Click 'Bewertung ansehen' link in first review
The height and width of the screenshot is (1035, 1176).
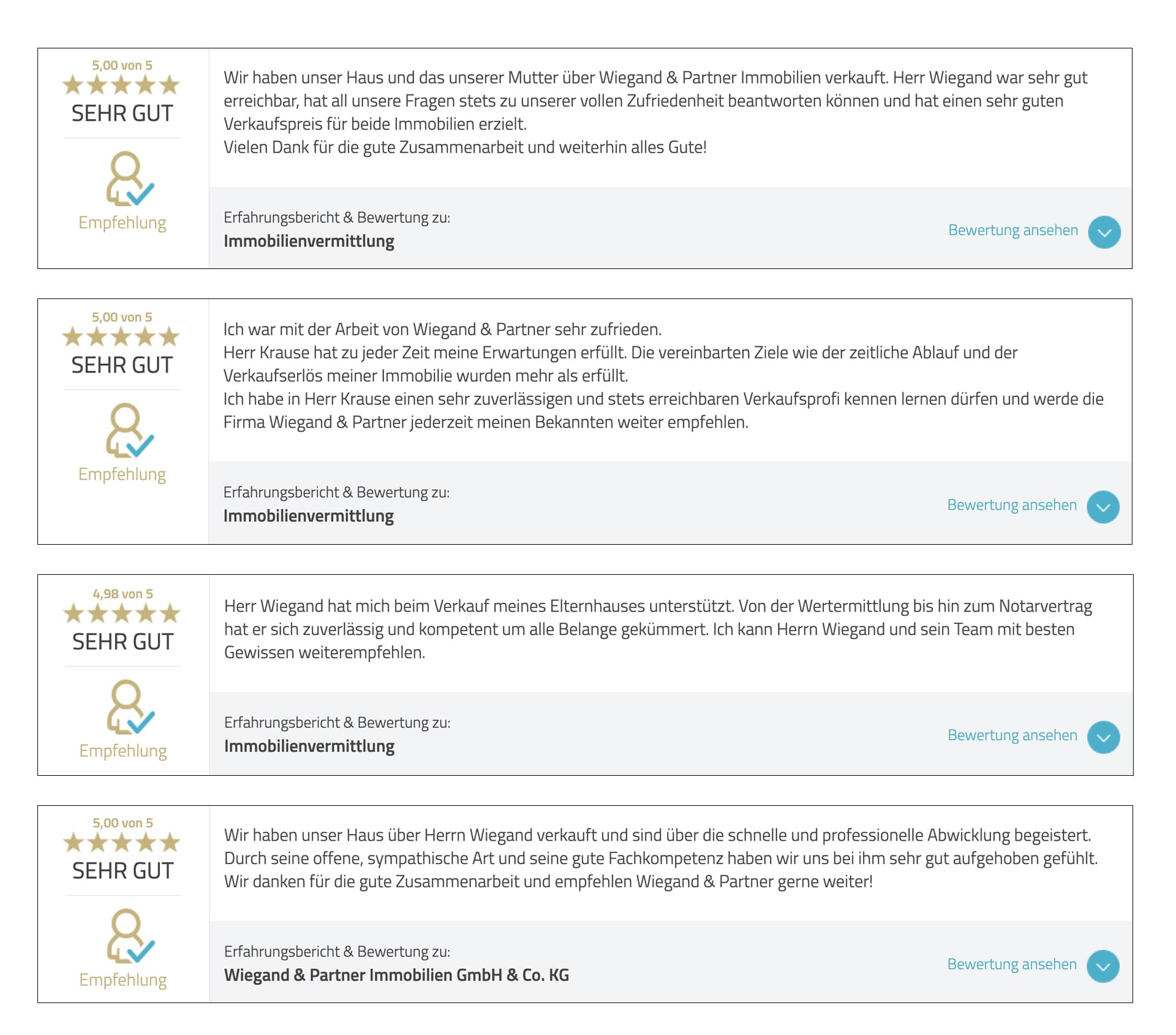click(1013, 230)
